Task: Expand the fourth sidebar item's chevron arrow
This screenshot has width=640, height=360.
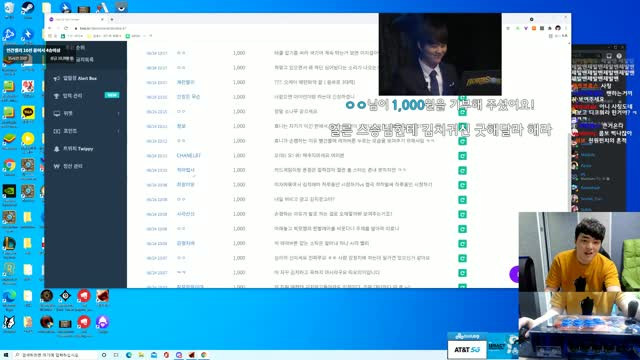Action: (118, 131)
